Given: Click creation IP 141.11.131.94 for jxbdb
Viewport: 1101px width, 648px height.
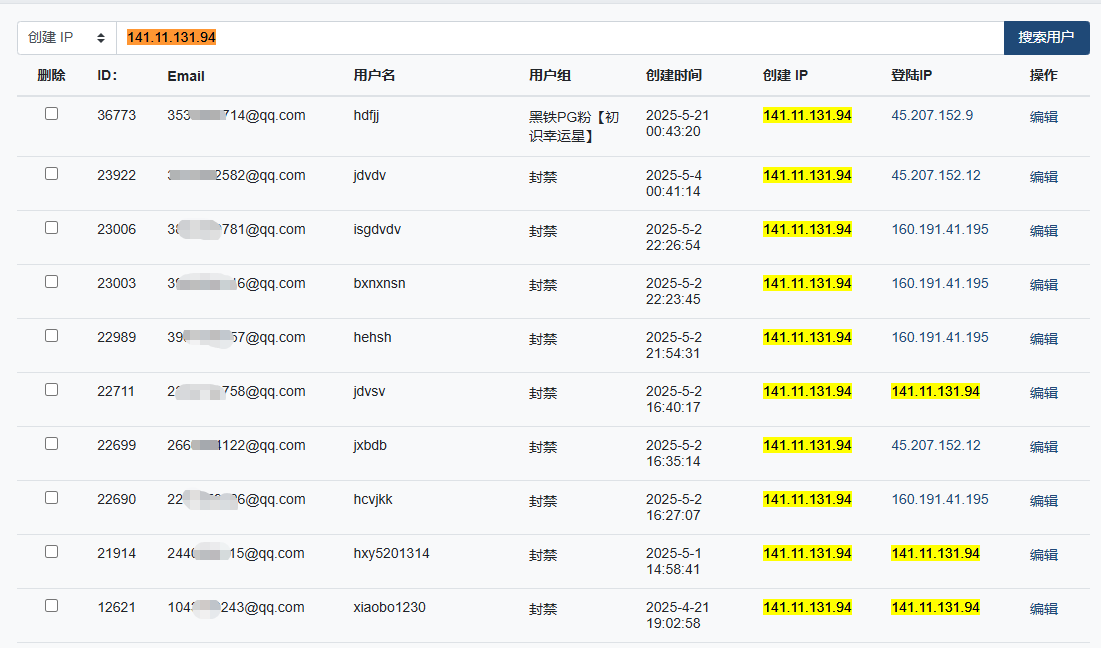Looking at the screenshot, I should [x=807, y=446].
